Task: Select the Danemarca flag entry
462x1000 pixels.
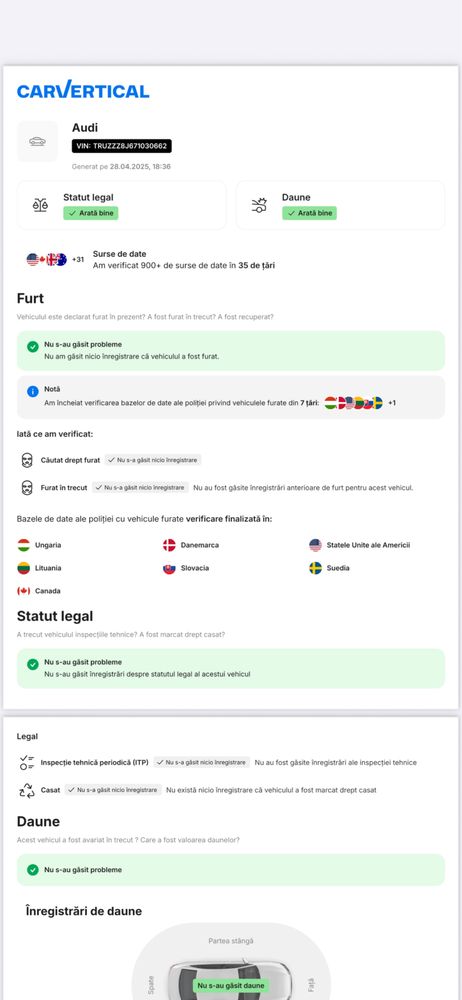Action: pyautogui.click(x=191, y=545)
